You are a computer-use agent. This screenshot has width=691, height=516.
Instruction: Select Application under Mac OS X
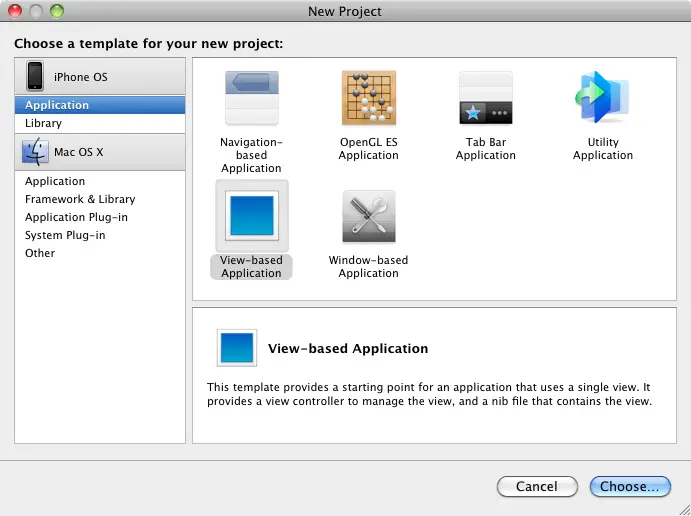tap(100, 181)
